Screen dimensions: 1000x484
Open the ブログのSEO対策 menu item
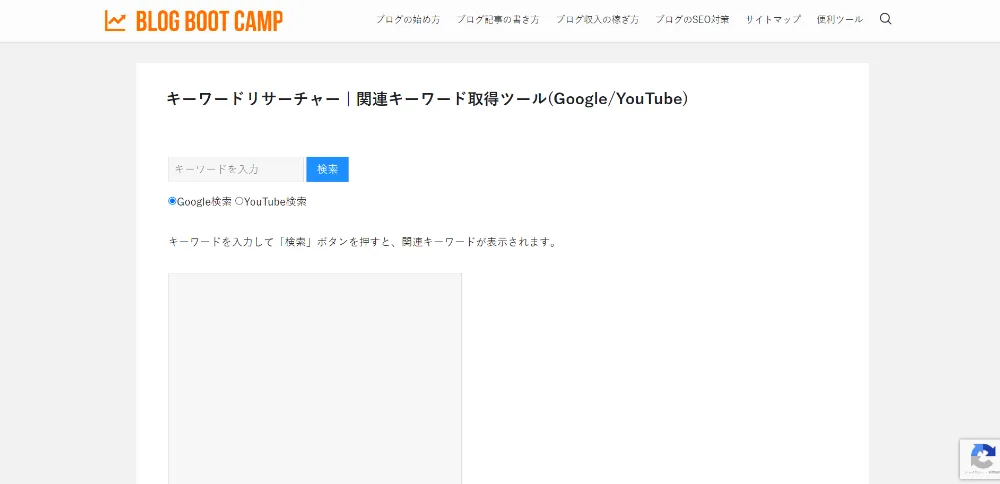[692, 20]
